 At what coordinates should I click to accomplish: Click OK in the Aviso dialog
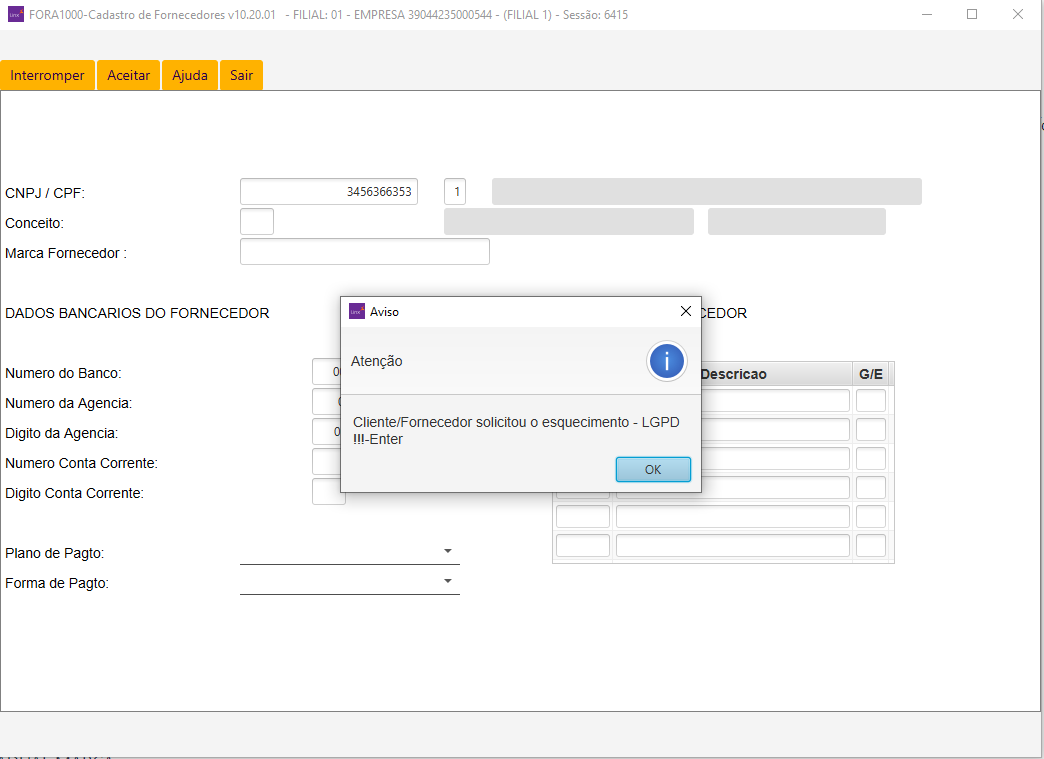(x=652, y=469)
